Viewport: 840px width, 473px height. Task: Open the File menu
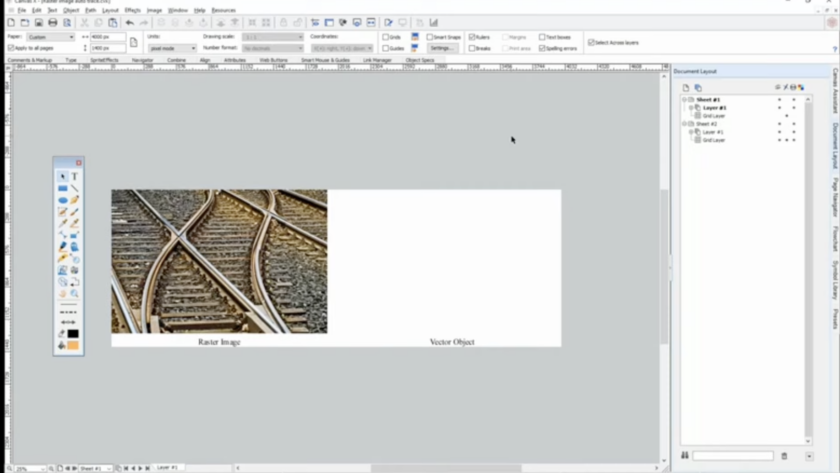(x=21, y=10)
